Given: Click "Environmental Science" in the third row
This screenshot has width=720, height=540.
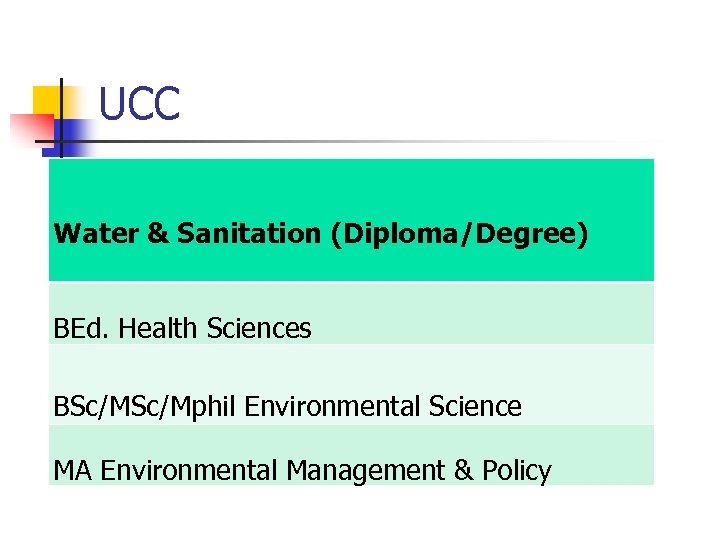Looking at the screenshot, I should [383, 407].
